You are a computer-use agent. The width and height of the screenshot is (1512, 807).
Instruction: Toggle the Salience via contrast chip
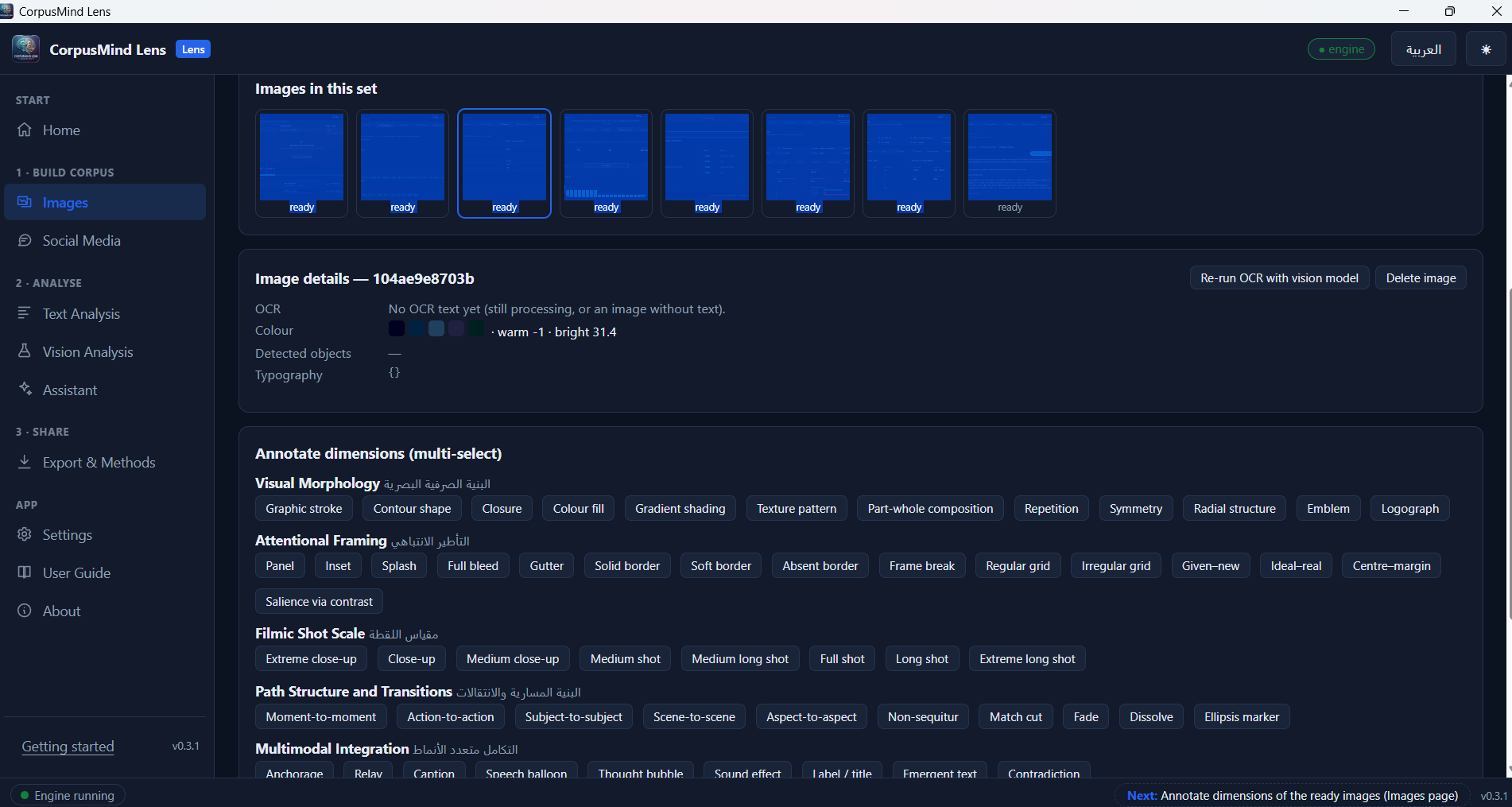(319, 602)
